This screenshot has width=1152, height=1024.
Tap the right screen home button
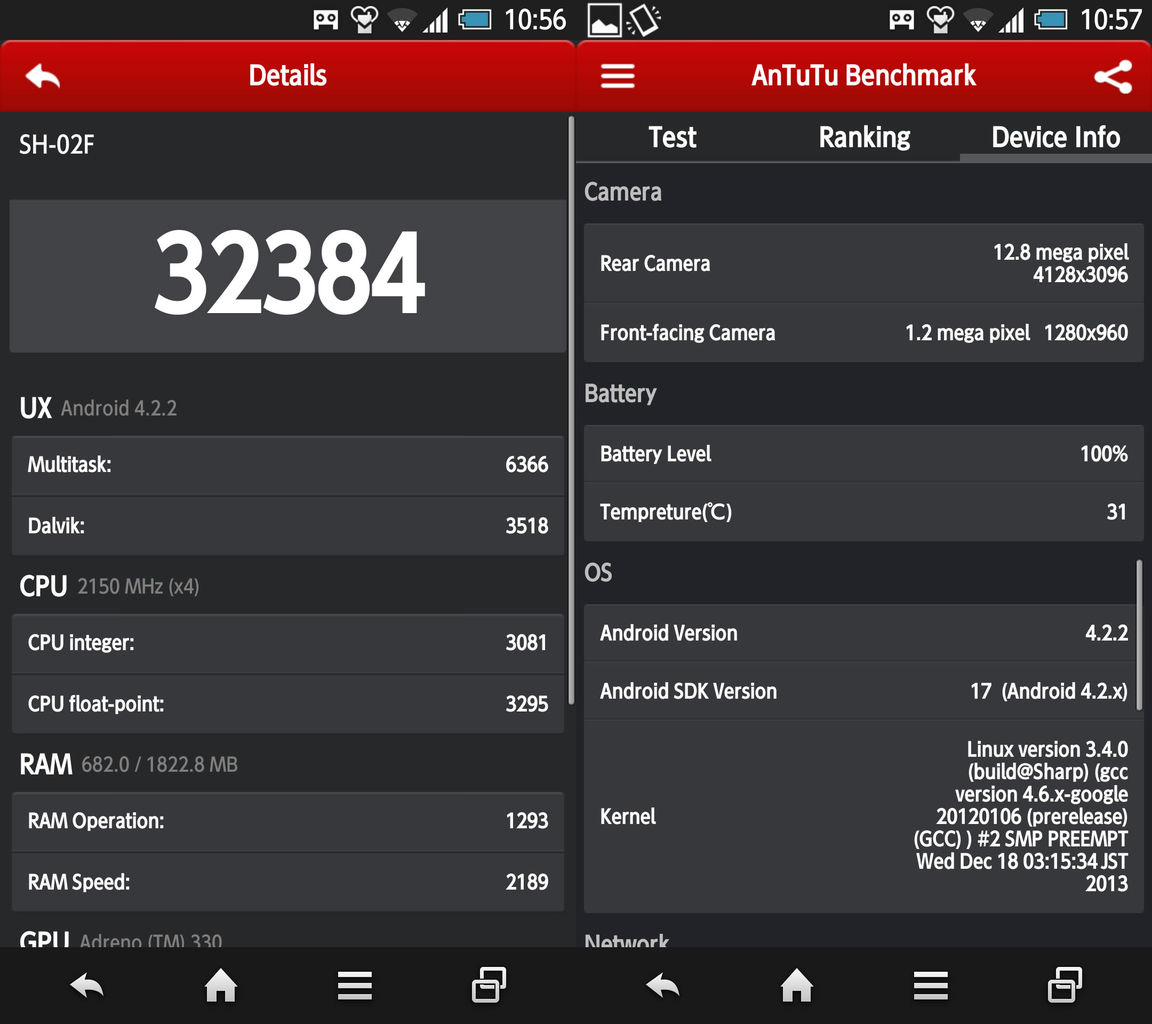(x=796, y=985)
